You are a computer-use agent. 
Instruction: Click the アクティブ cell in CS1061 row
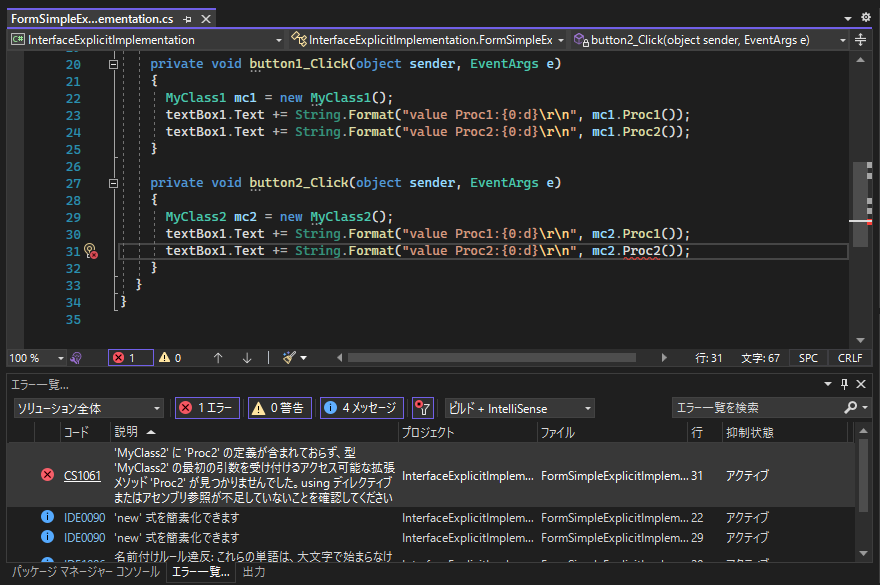tap(747, 476)
